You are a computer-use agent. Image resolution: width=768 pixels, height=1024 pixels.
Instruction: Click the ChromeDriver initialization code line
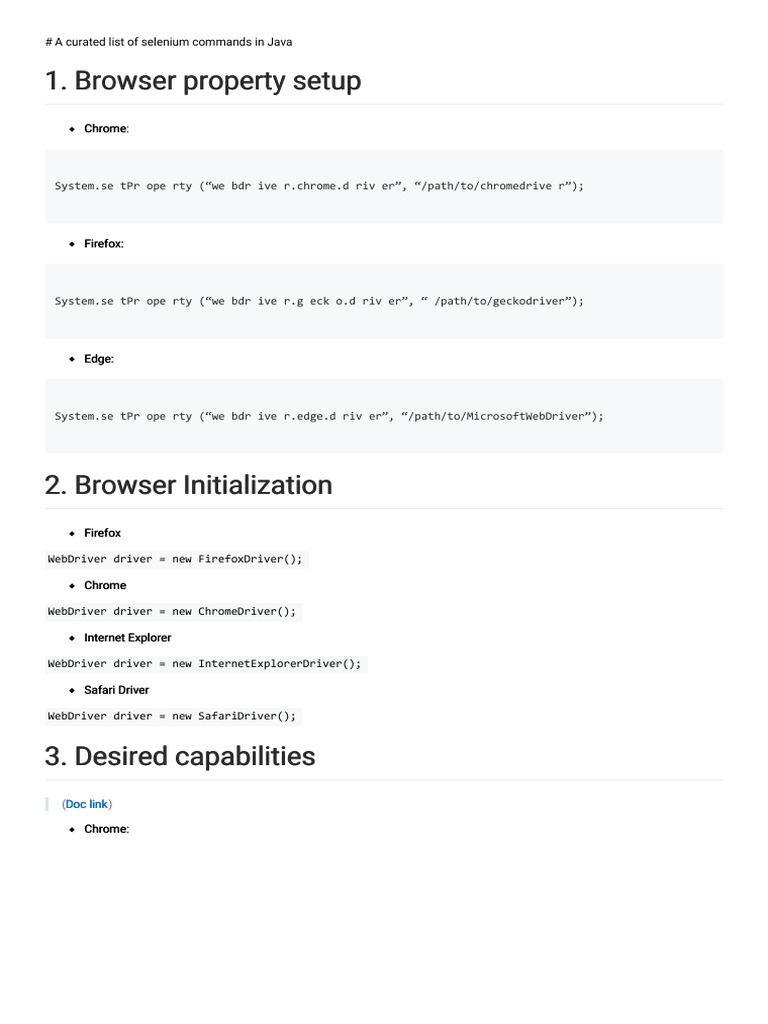[x=172, y=611]
